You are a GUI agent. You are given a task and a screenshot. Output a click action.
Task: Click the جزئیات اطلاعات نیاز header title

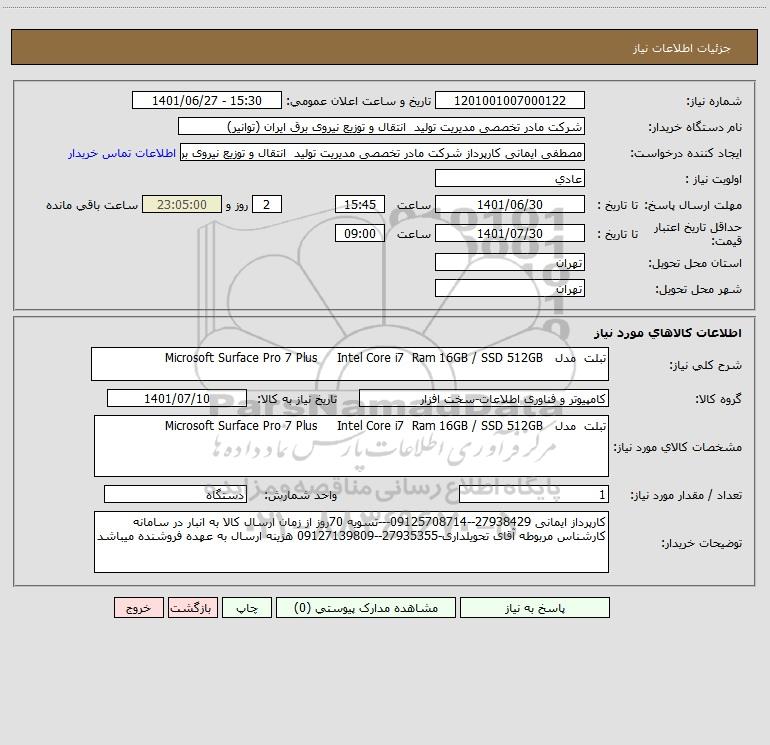point(682,48)
